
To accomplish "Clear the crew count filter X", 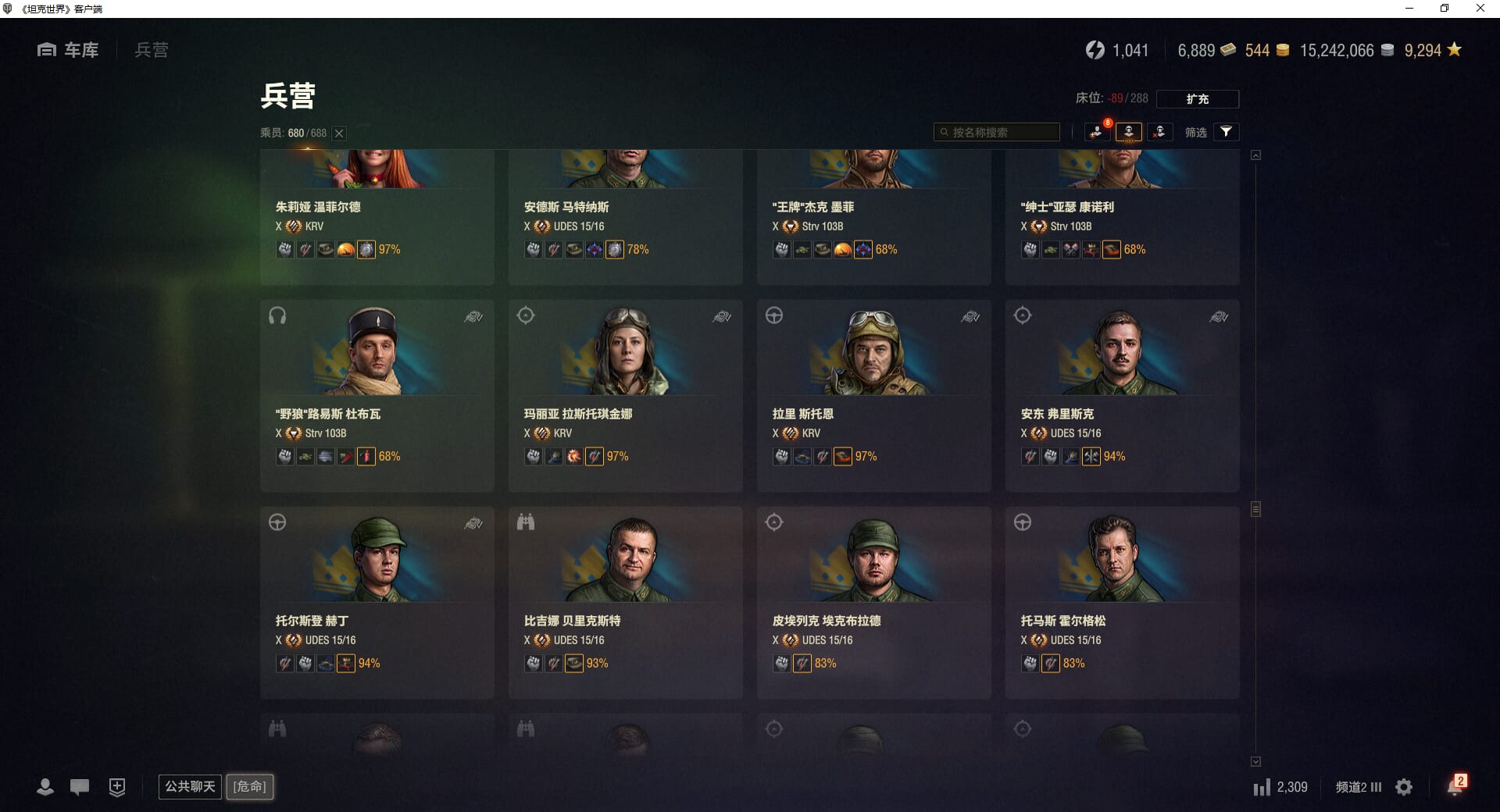I will (x=339, y=134).
